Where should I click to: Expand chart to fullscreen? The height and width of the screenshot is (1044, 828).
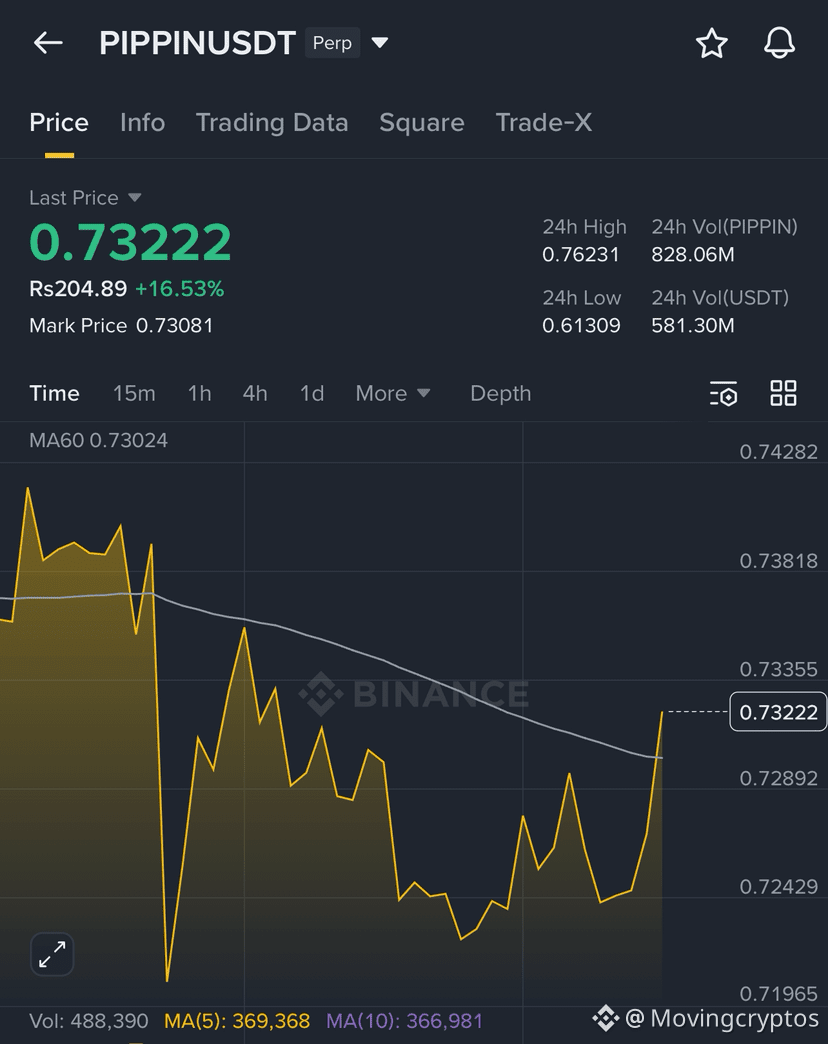point(52,954)
